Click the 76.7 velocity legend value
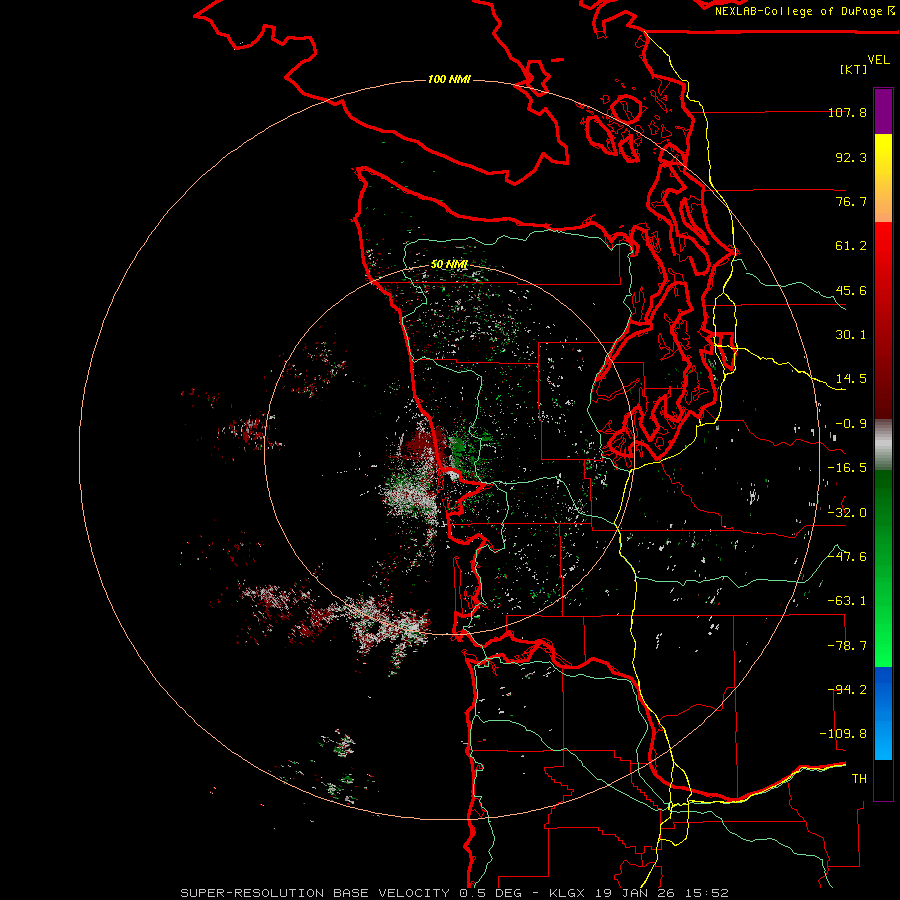 (x=851, y=201)
